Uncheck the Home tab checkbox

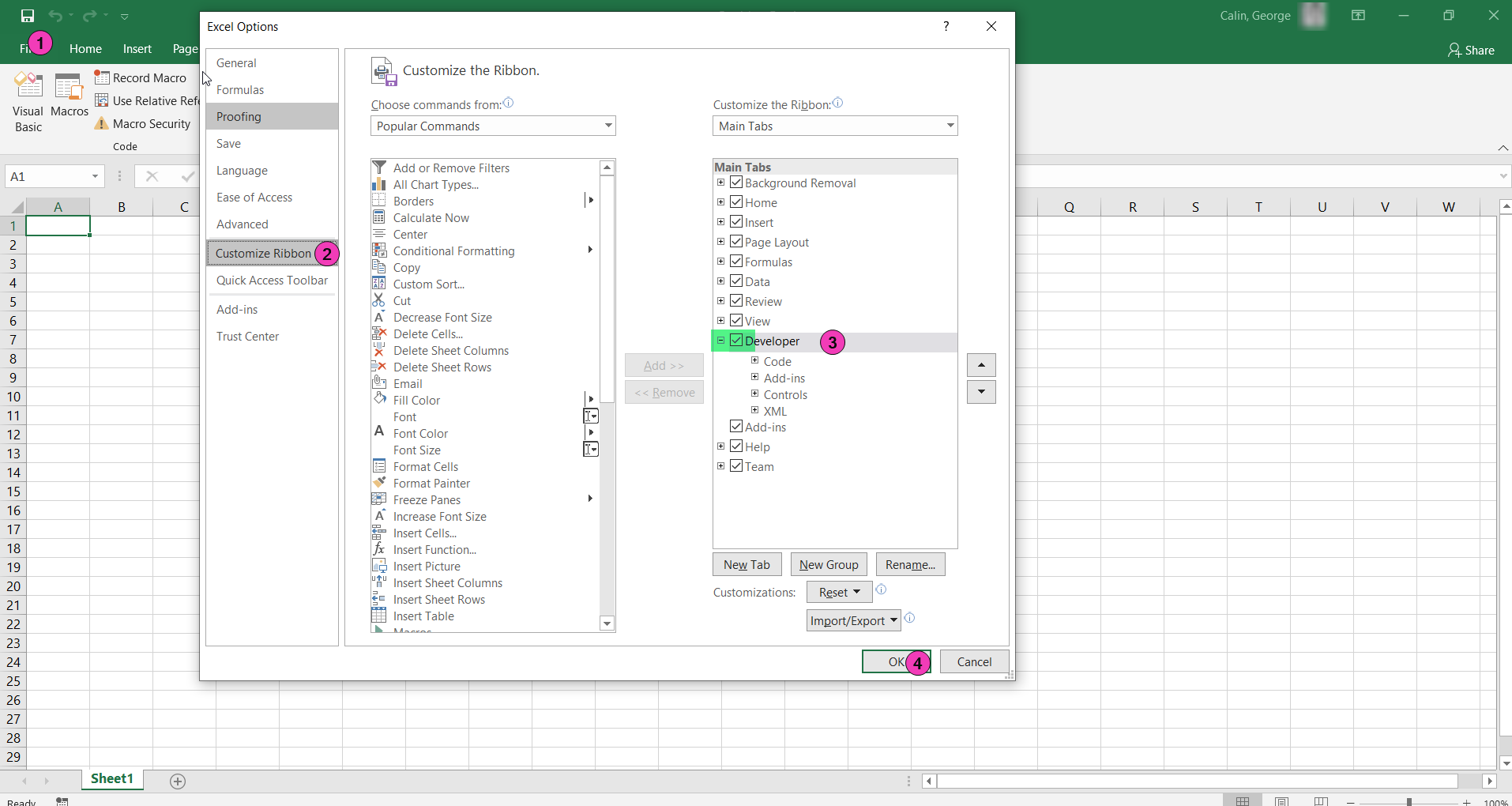pyautogui.click(x=736, y=202)
